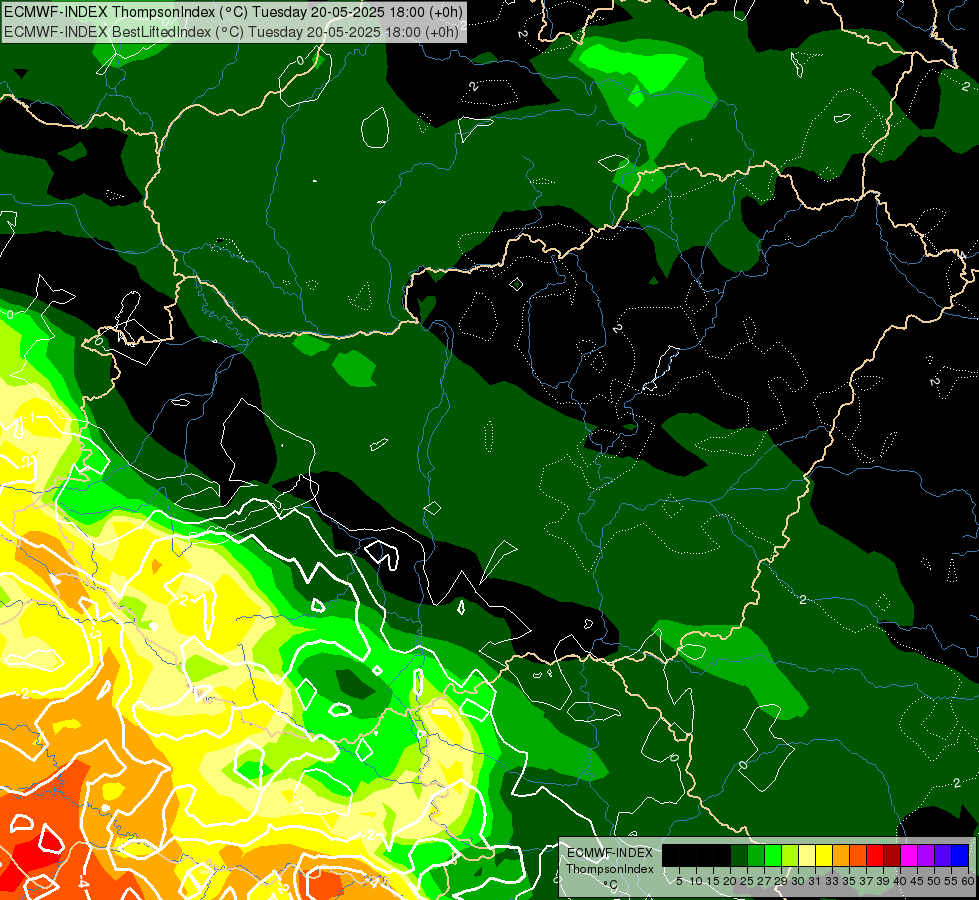Click the legend title 'ECMWF-INDEX'
Viewport: 979px width, 900px height.
click(x=610, y=853)
